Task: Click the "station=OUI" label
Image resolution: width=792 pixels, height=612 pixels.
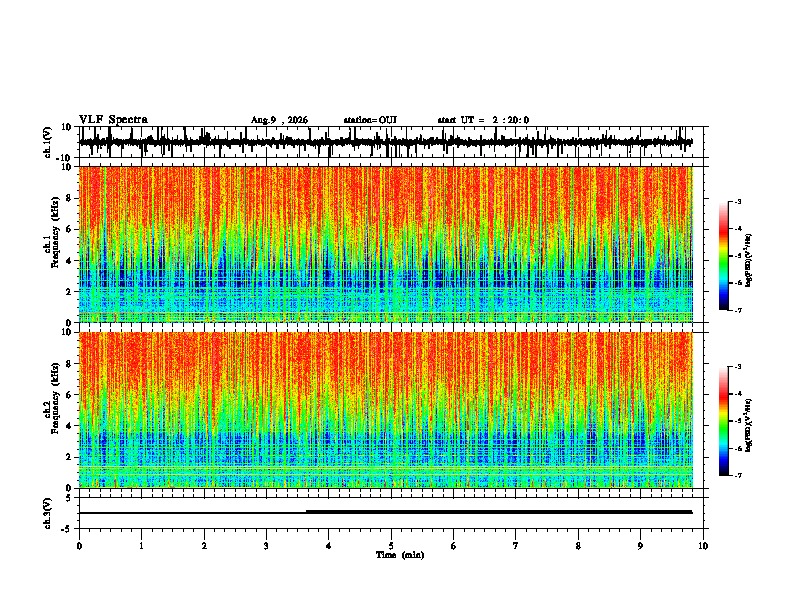Action: pos(370,120)
